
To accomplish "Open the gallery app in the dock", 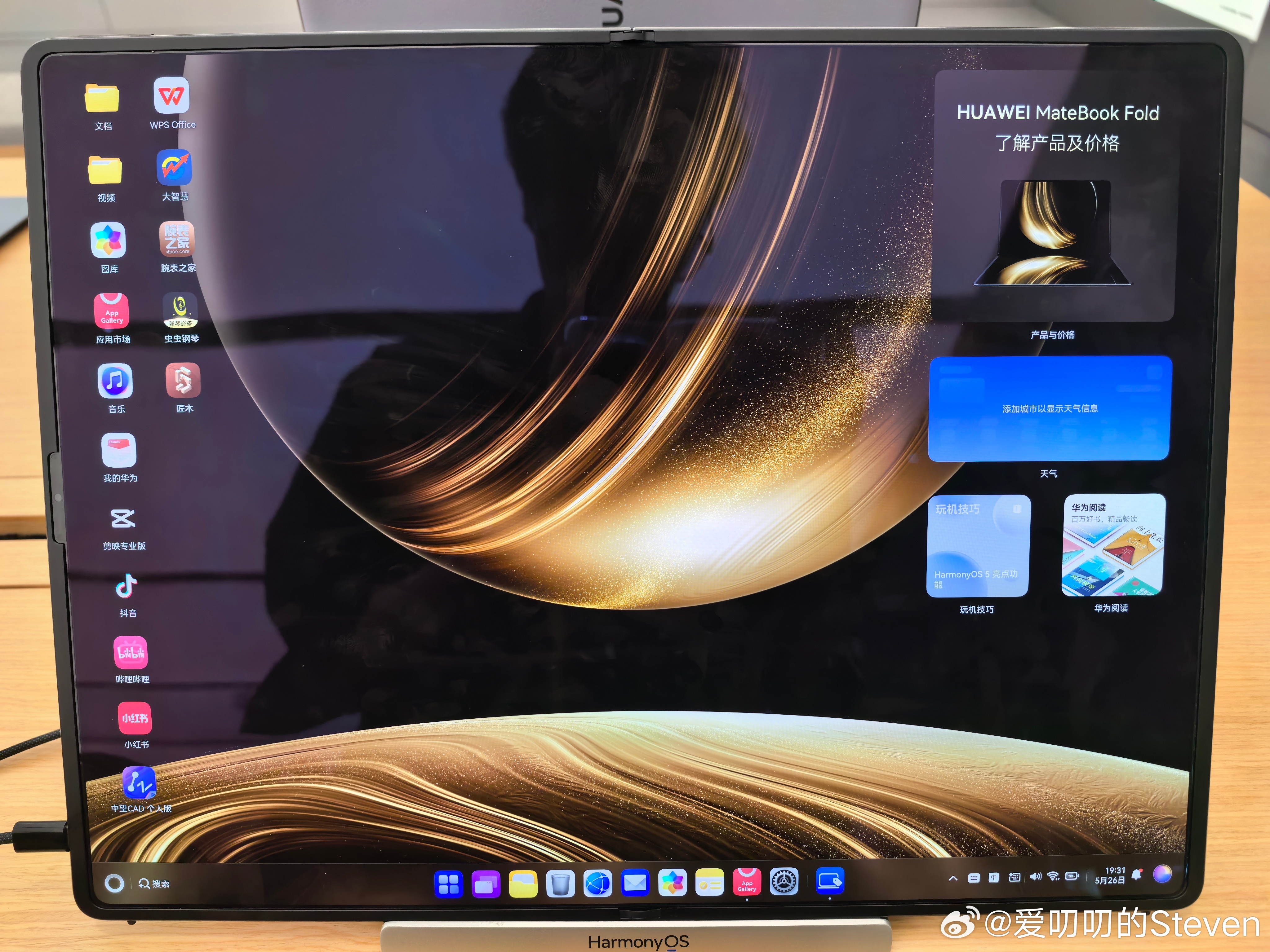I will click(x=672, y=883).
